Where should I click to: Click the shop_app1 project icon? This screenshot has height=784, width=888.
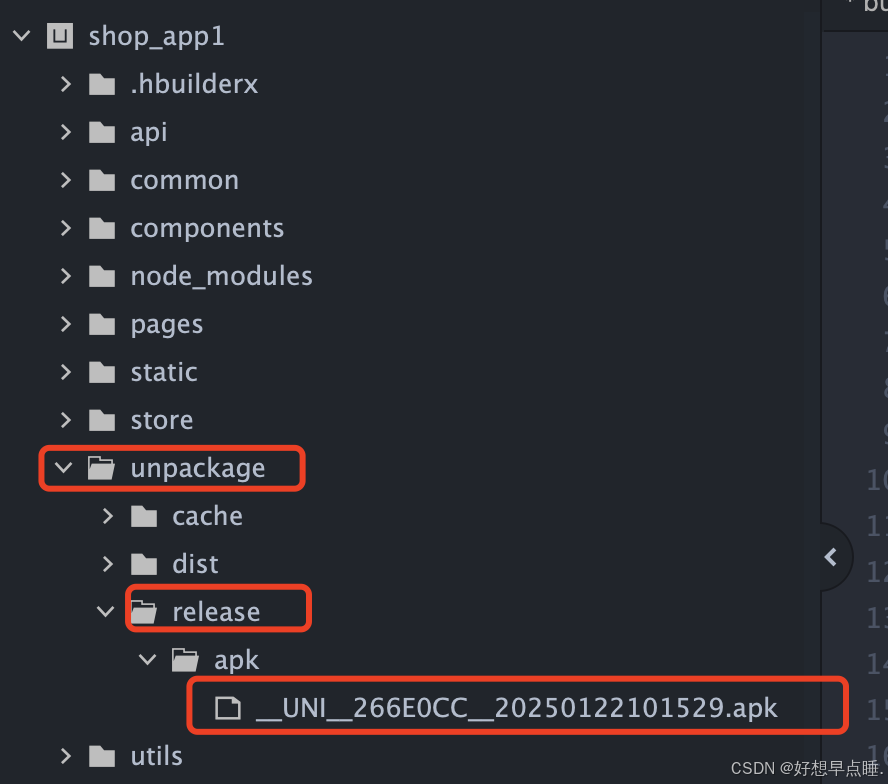(x=60, y=35)
